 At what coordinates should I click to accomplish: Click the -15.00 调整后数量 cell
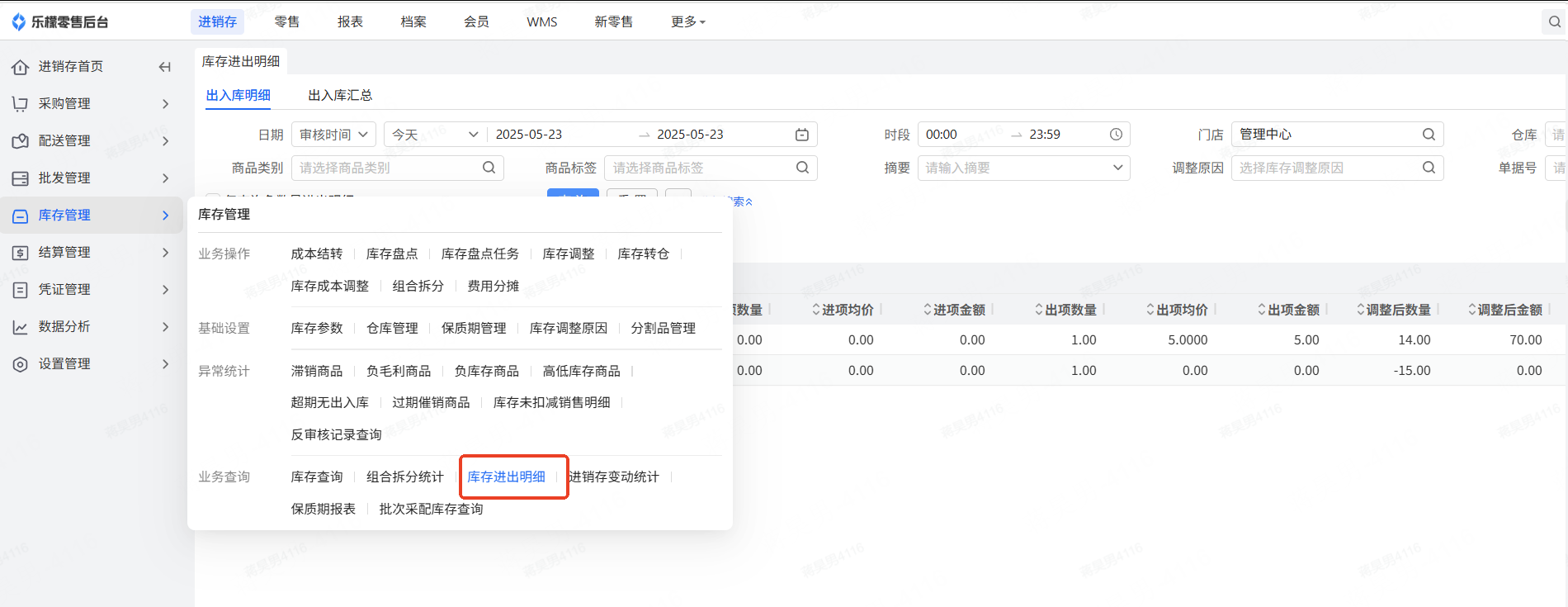tap(1412, 371)
